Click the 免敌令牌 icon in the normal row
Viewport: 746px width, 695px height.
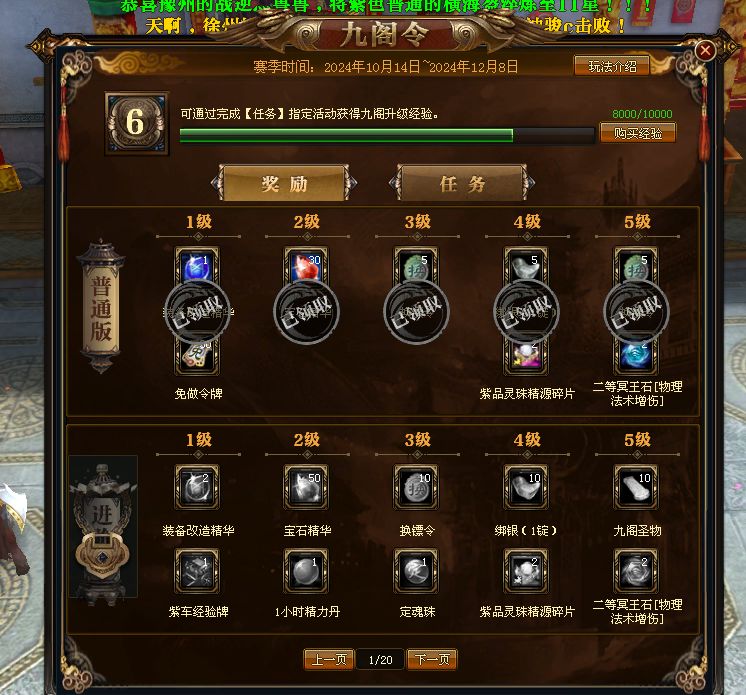197,358
